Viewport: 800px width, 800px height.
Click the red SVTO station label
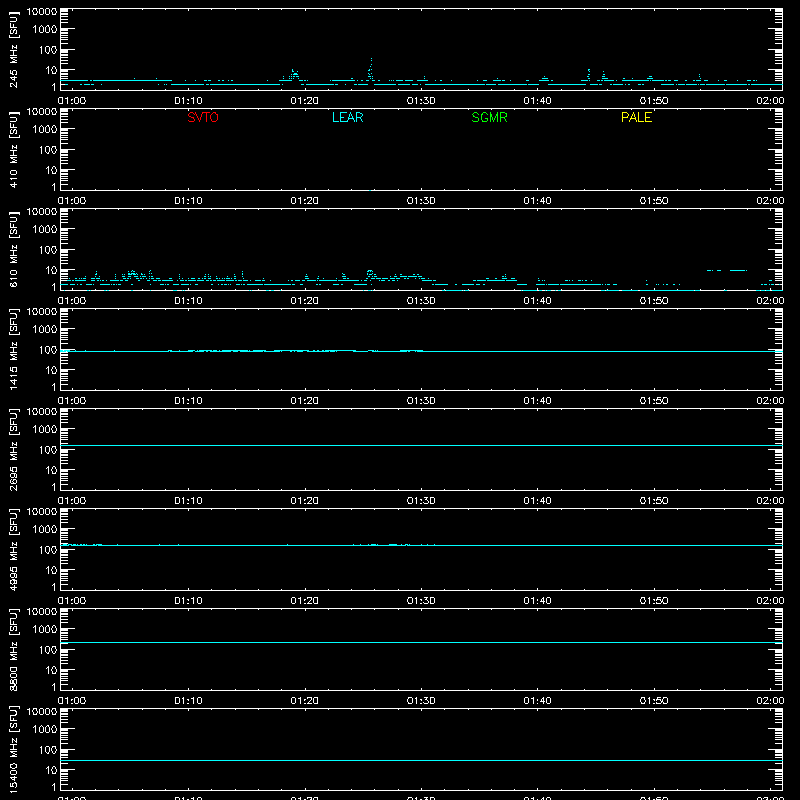[x=203, y=117]
